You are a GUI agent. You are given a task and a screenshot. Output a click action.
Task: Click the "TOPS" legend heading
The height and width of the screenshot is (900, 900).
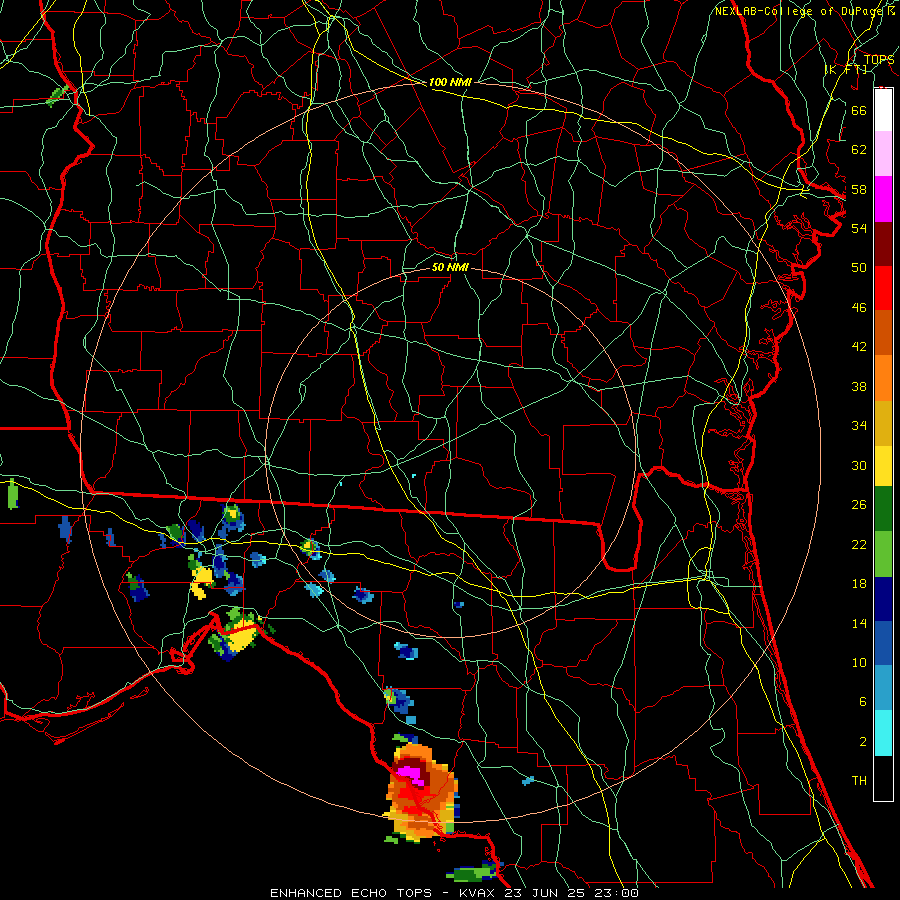(x=879, y=60)
